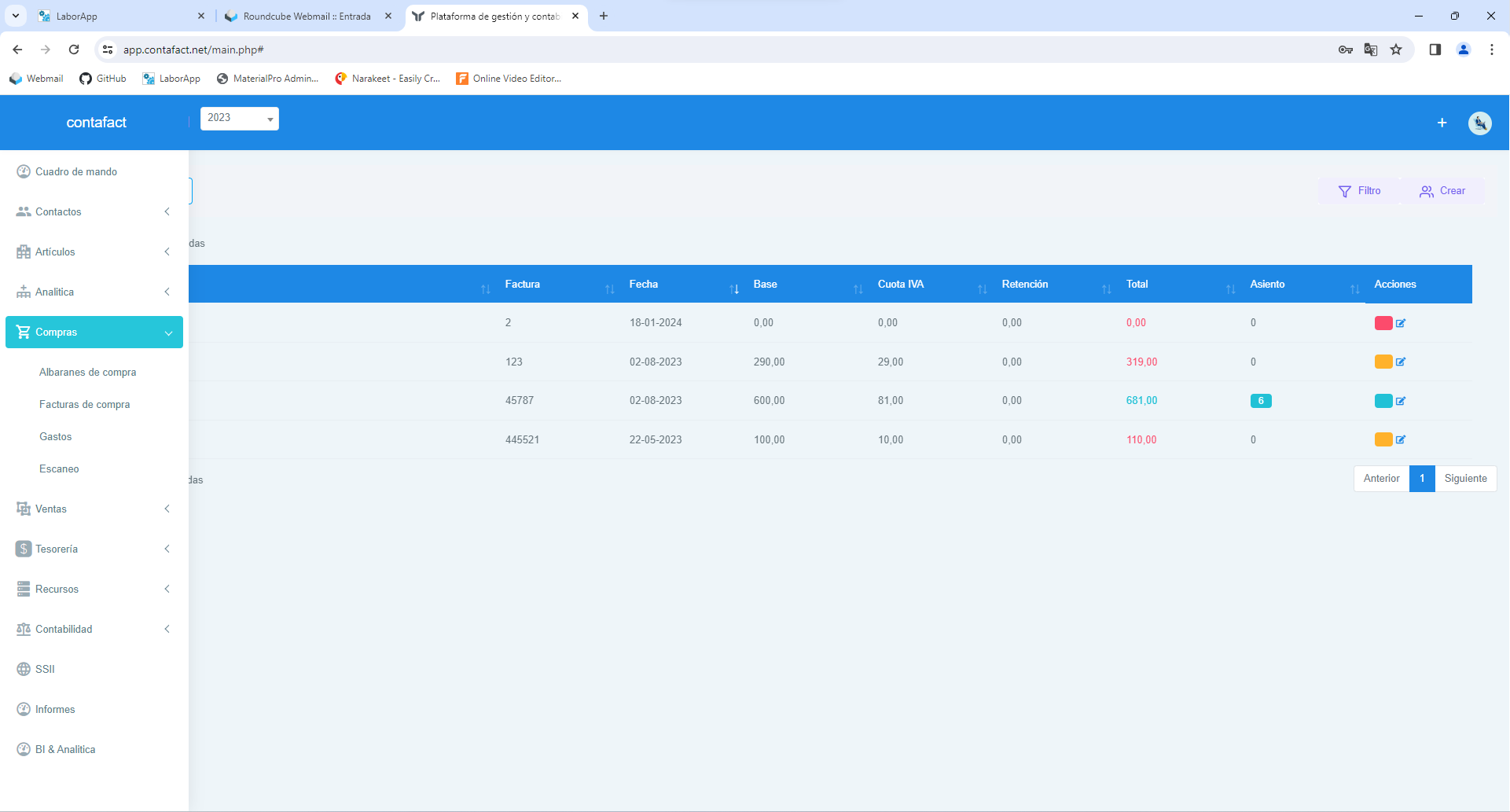Switch to the Roundcube Webmail tab
The height and width of the screenshot is (812, 1510).
pos(307,16)
